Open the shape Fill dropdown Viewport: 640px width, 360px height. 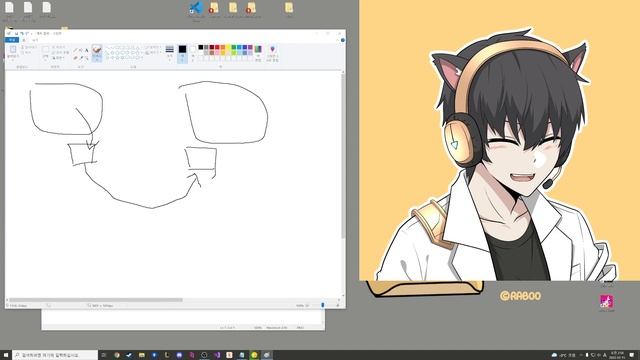152,52
